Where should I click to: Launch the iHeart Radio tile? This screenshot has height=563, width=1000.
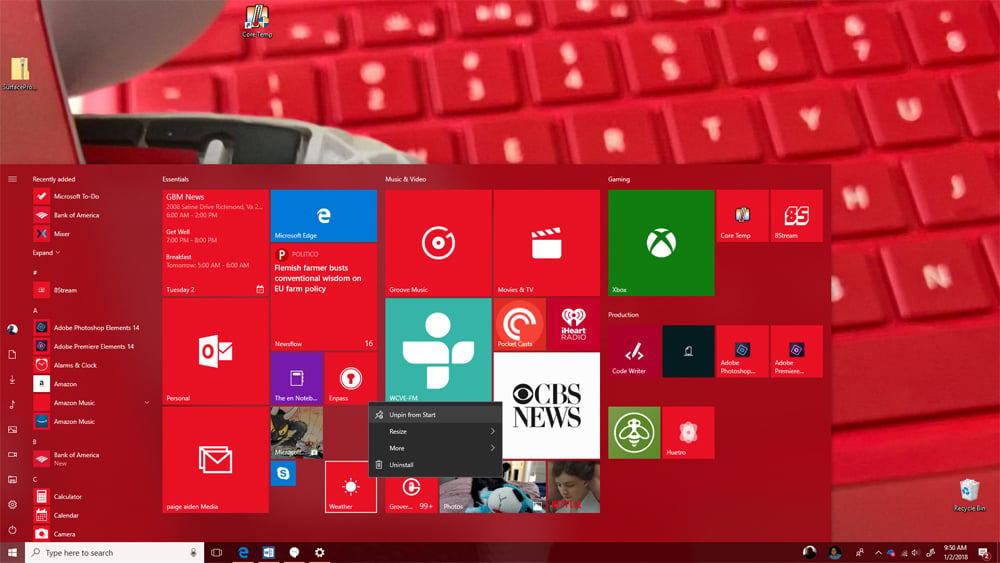tap(574, 324)
